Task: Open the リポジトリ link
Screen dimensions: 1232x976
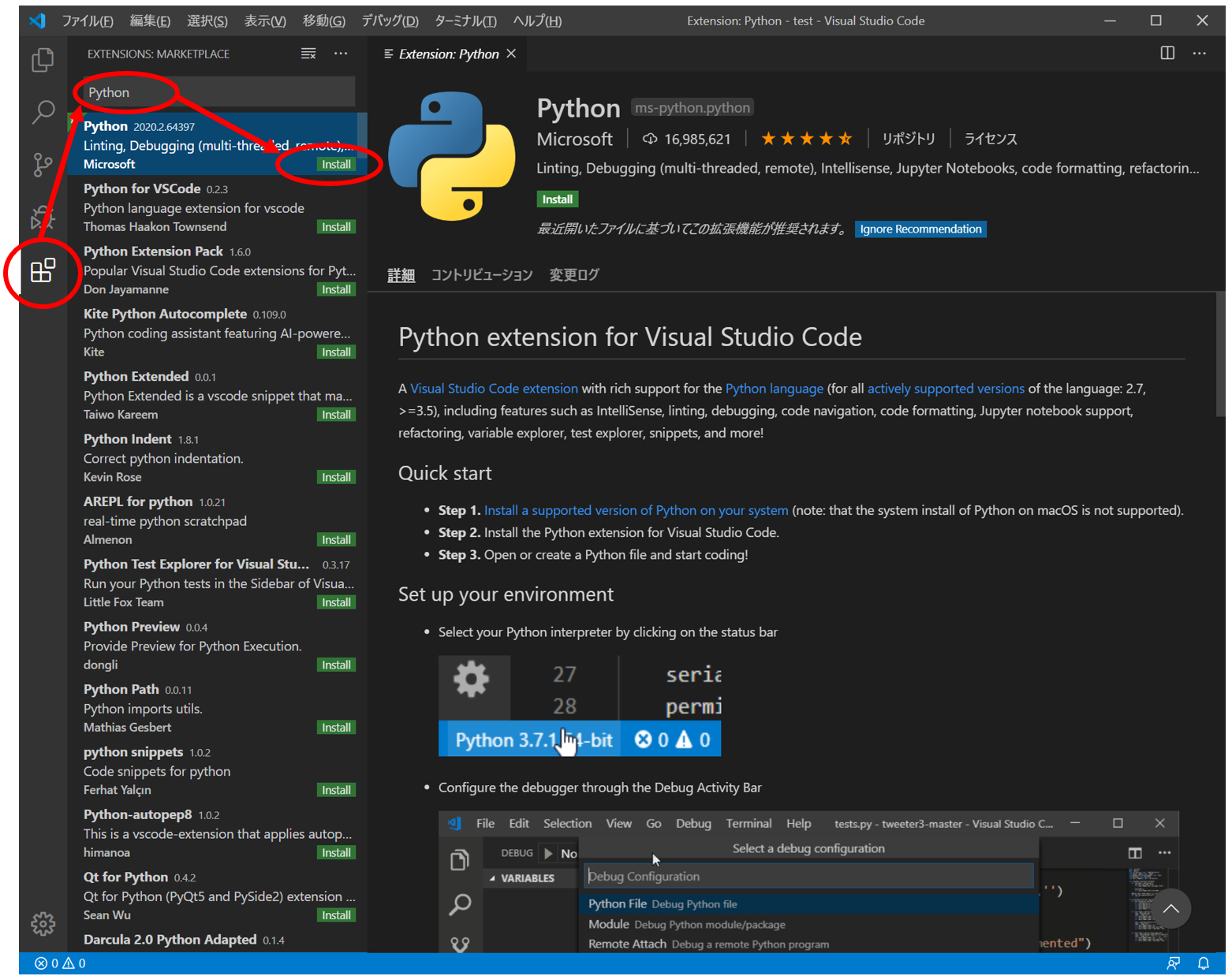Action: 908,139
